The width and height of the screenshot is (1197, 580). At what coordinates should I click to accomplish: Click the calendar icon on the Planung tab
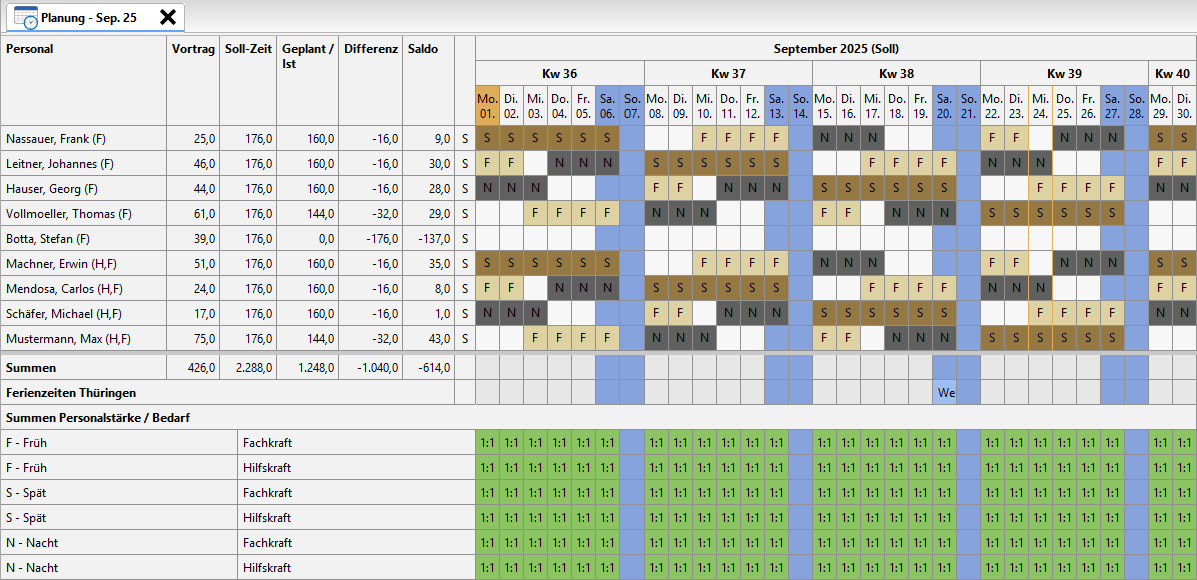(x=25, y=18)
